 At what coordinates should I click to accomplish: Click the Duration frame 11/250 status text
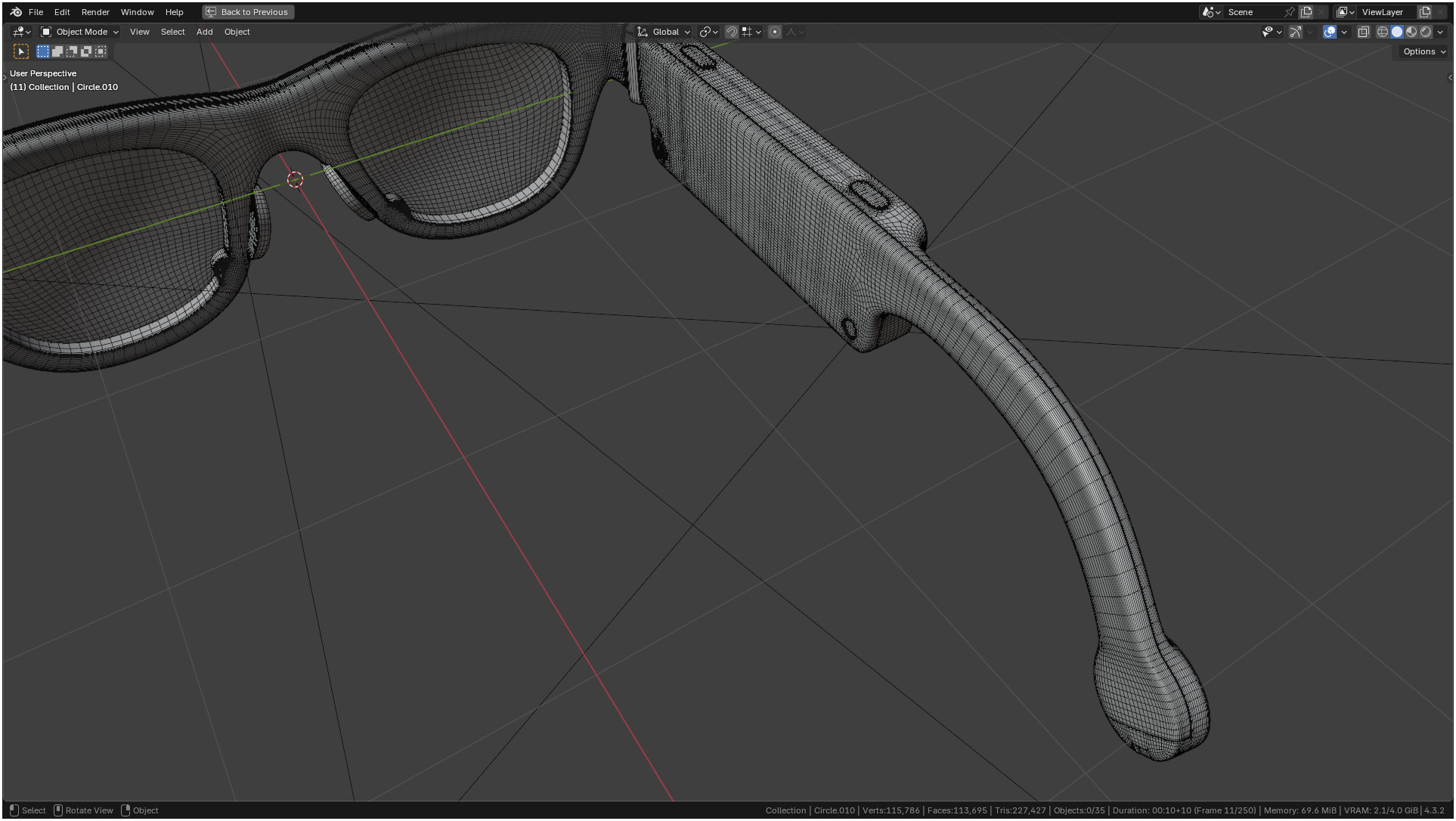pos(1185,810)
